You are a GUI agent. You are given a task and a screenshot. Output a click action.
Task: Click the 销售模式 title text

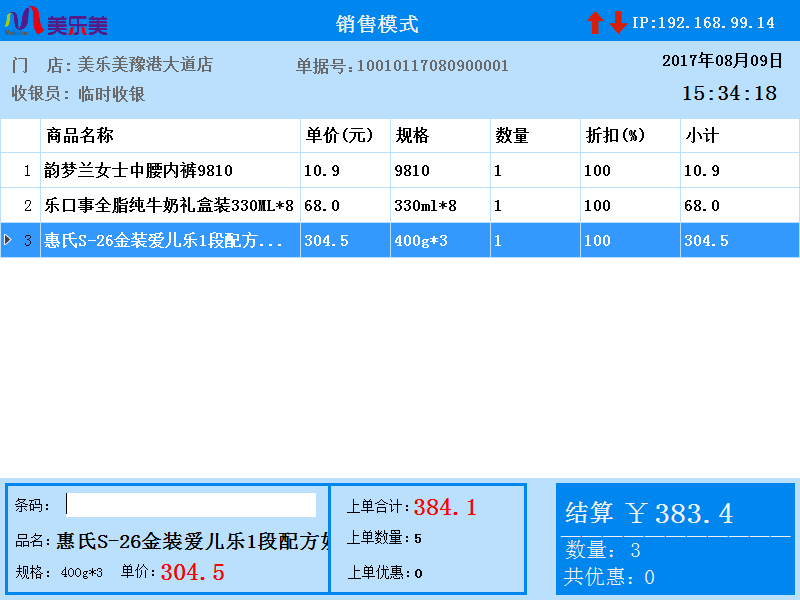377,24
